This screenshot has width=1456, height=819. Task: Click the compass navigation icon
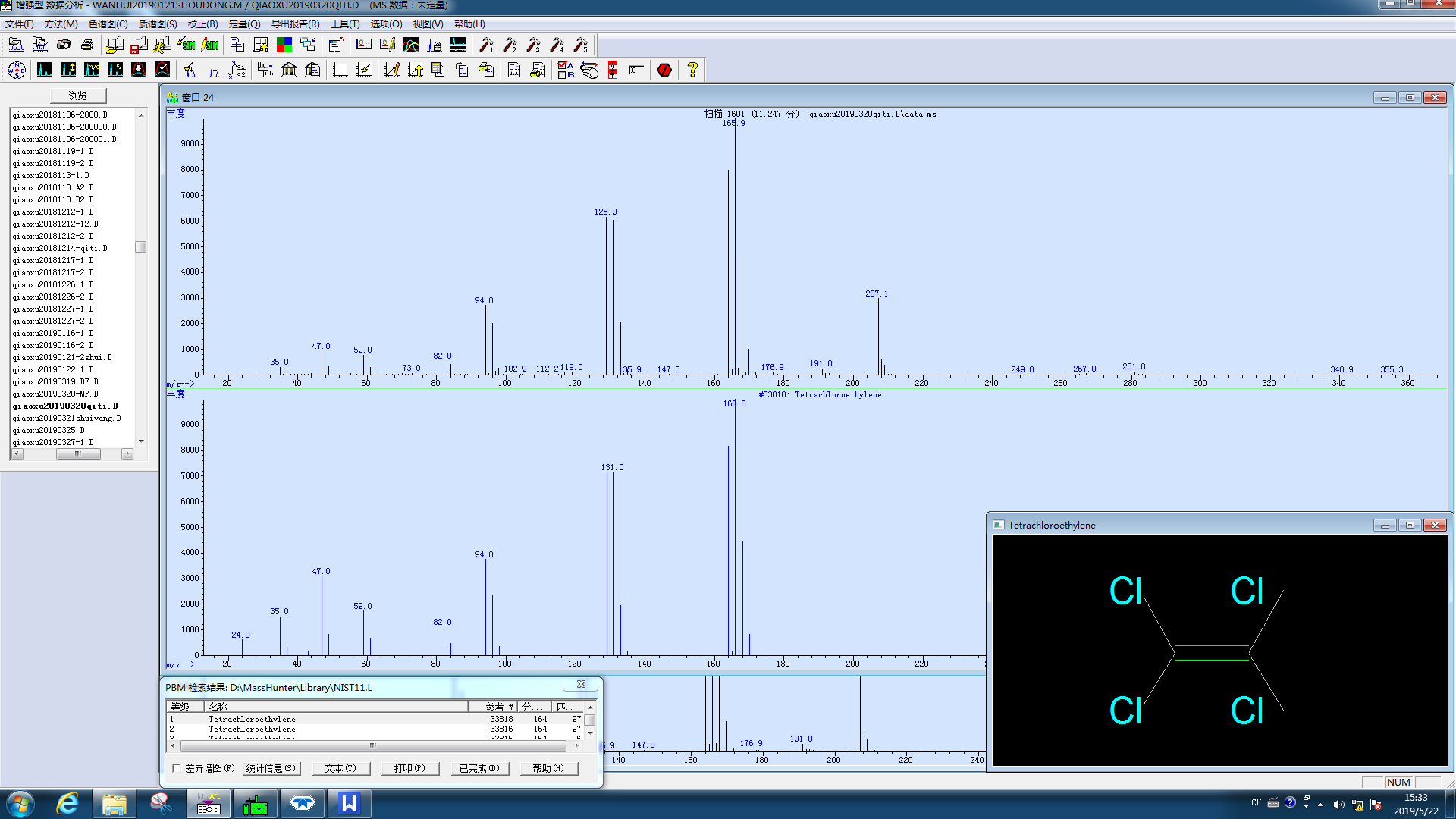click(x=17, y=70)
